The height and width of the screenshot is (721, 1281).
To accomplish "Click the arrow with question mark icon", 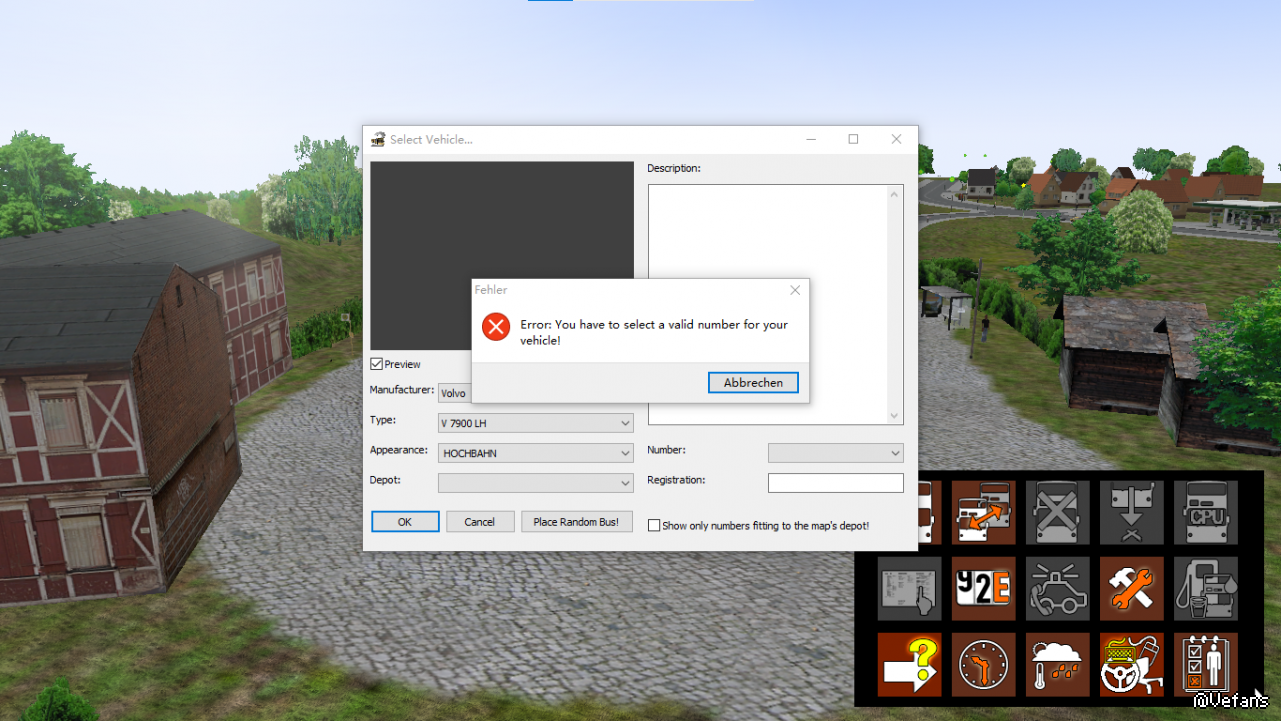I will point(909,664).
